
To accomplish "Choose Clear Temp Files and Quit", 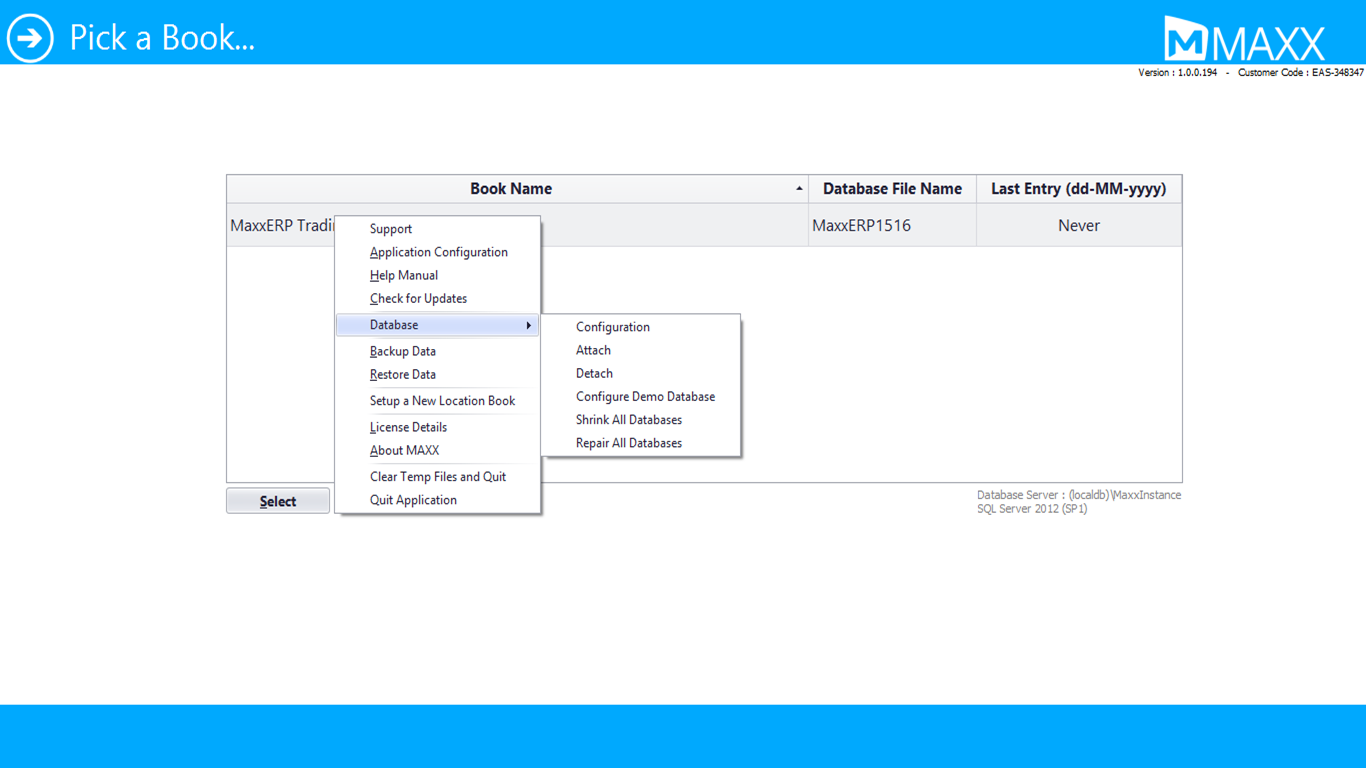I will [437, 477].
